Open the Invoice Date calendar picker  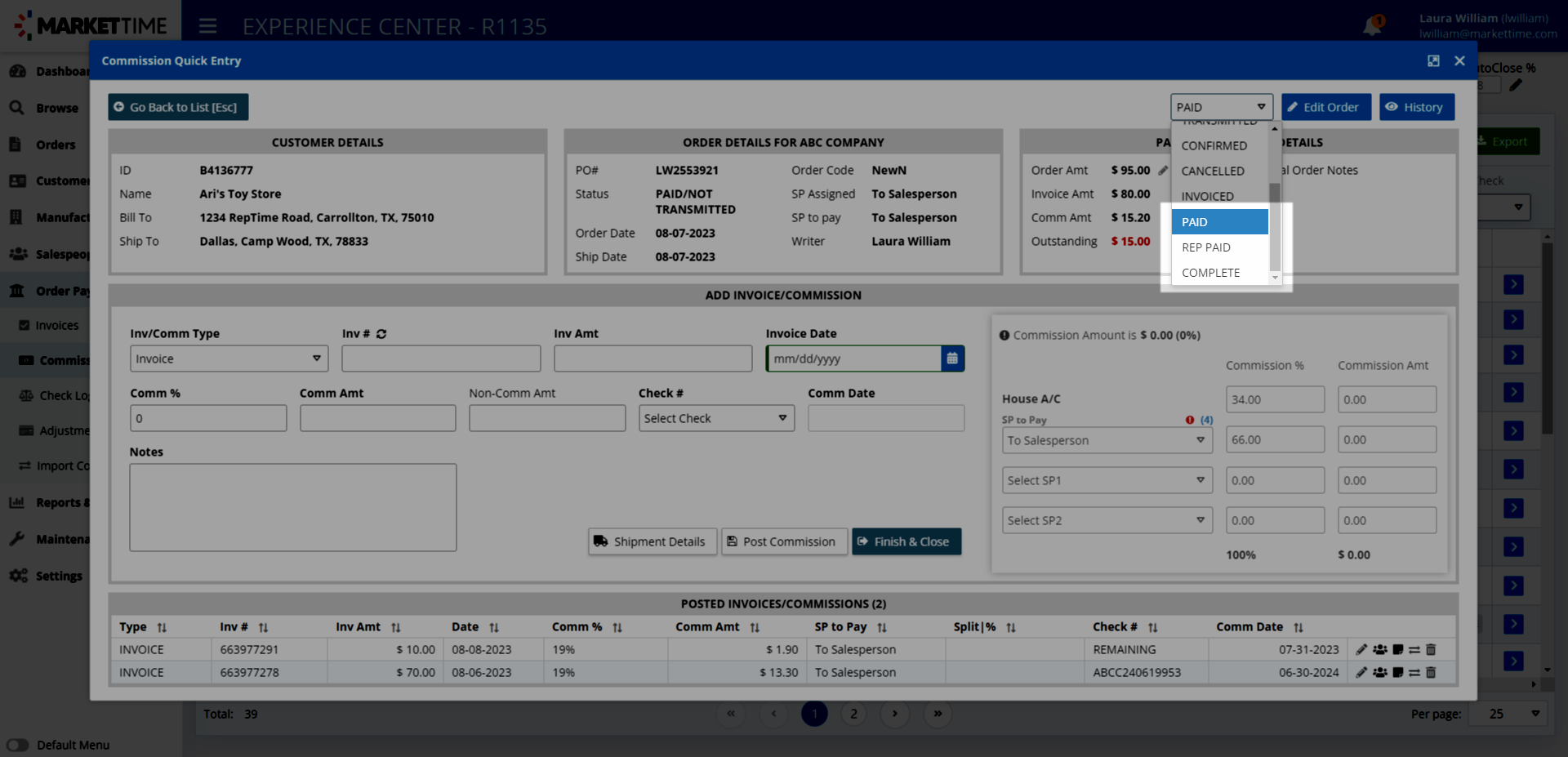[952, 358]
